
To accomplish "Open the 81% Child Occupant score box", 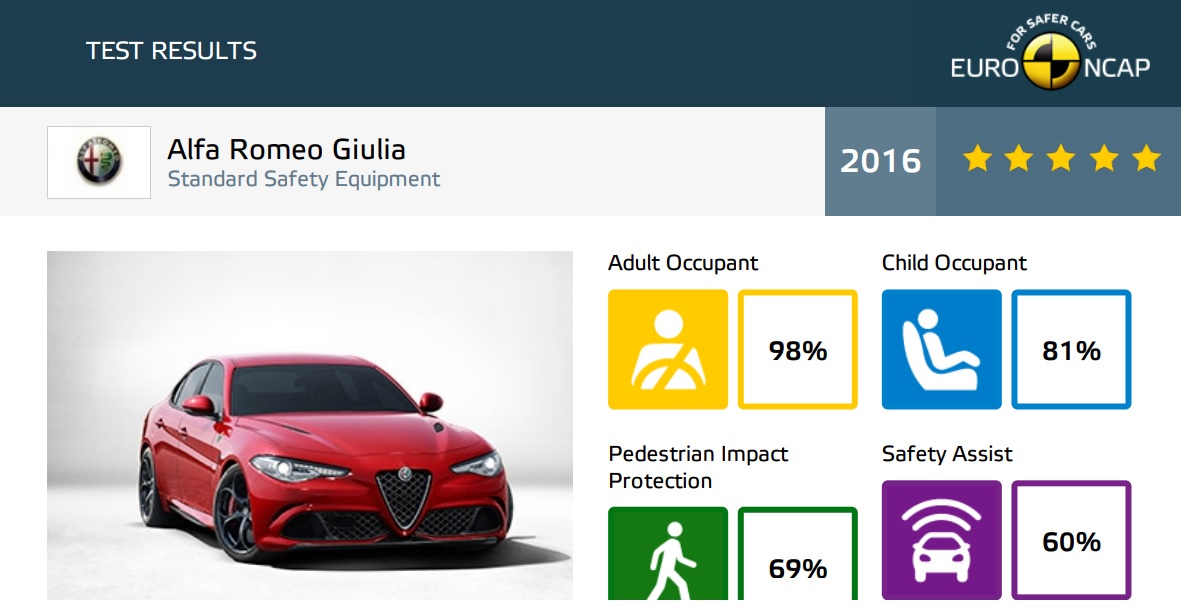I will (1071, 349).
